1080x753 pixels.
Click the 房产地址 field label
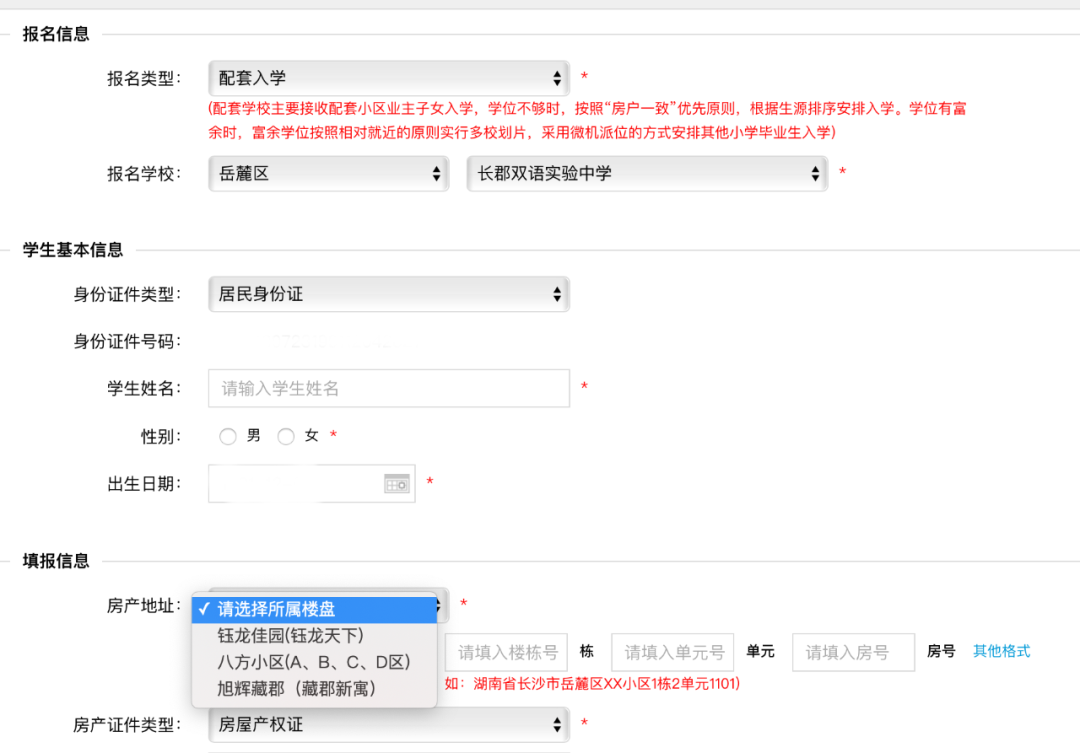point(143,606)
